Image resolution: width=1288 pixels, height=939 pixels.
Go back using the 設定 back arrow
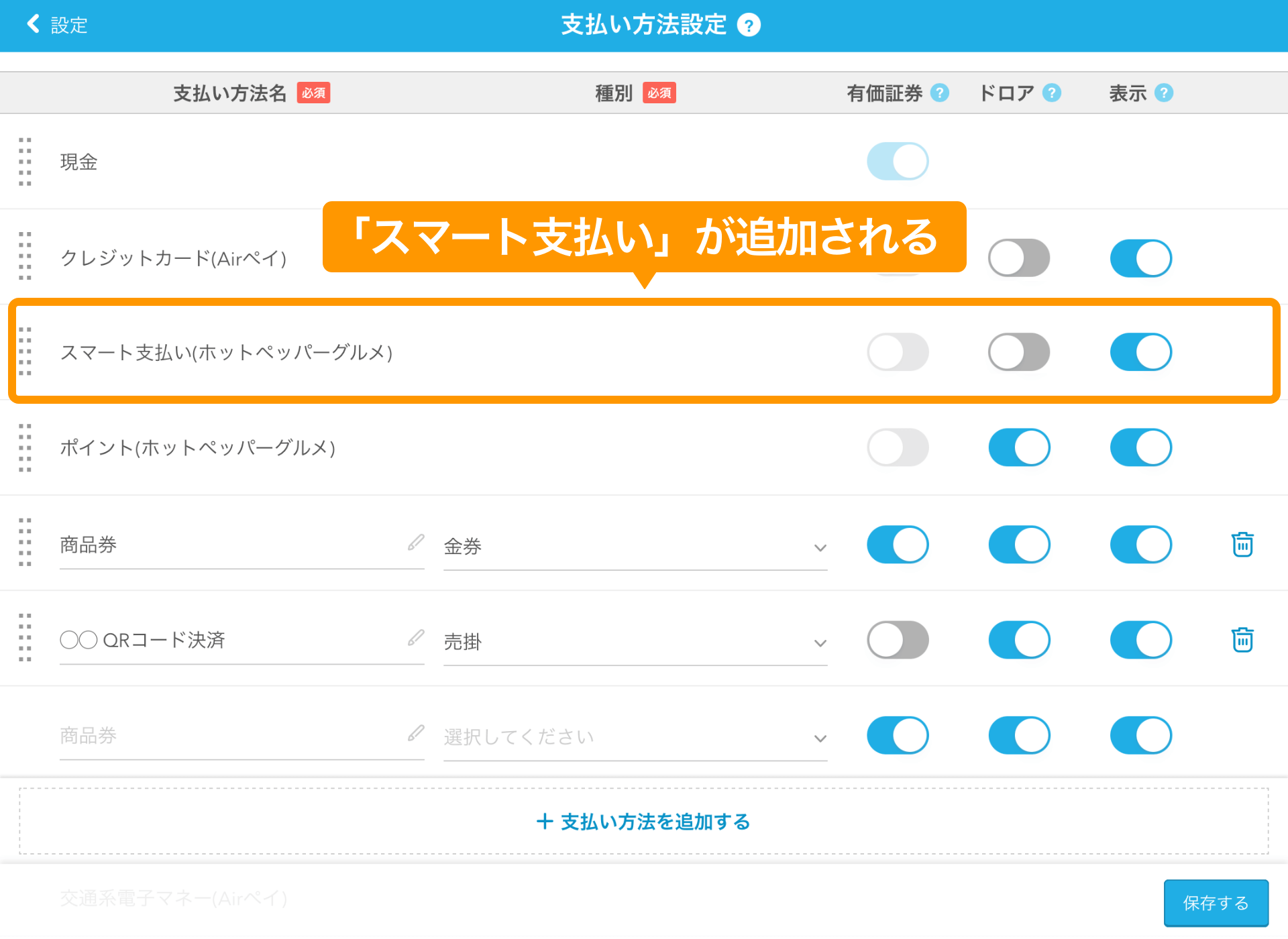[32, 24]
